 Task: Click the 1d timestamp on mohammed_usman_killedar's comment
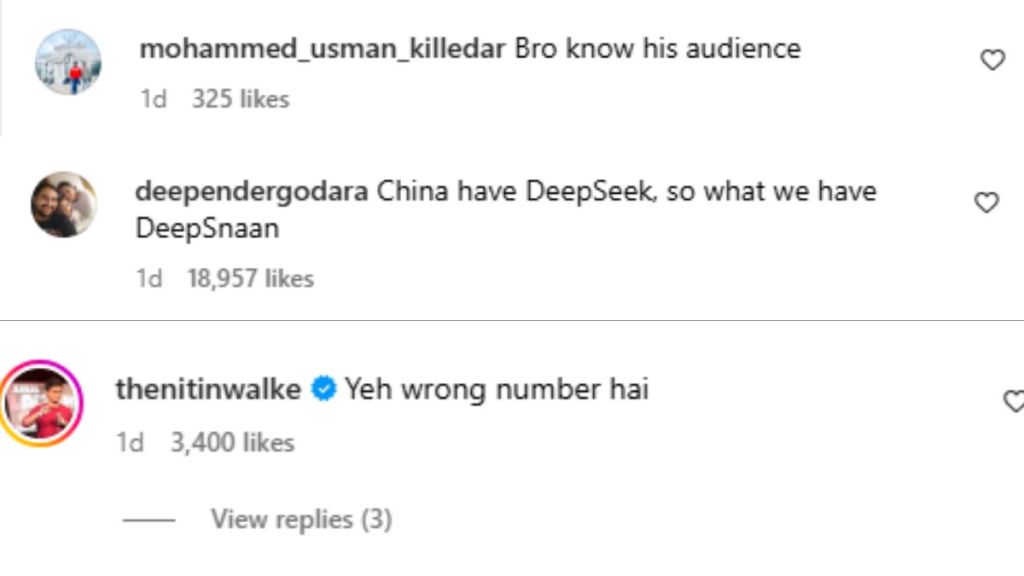pos(153,99)
